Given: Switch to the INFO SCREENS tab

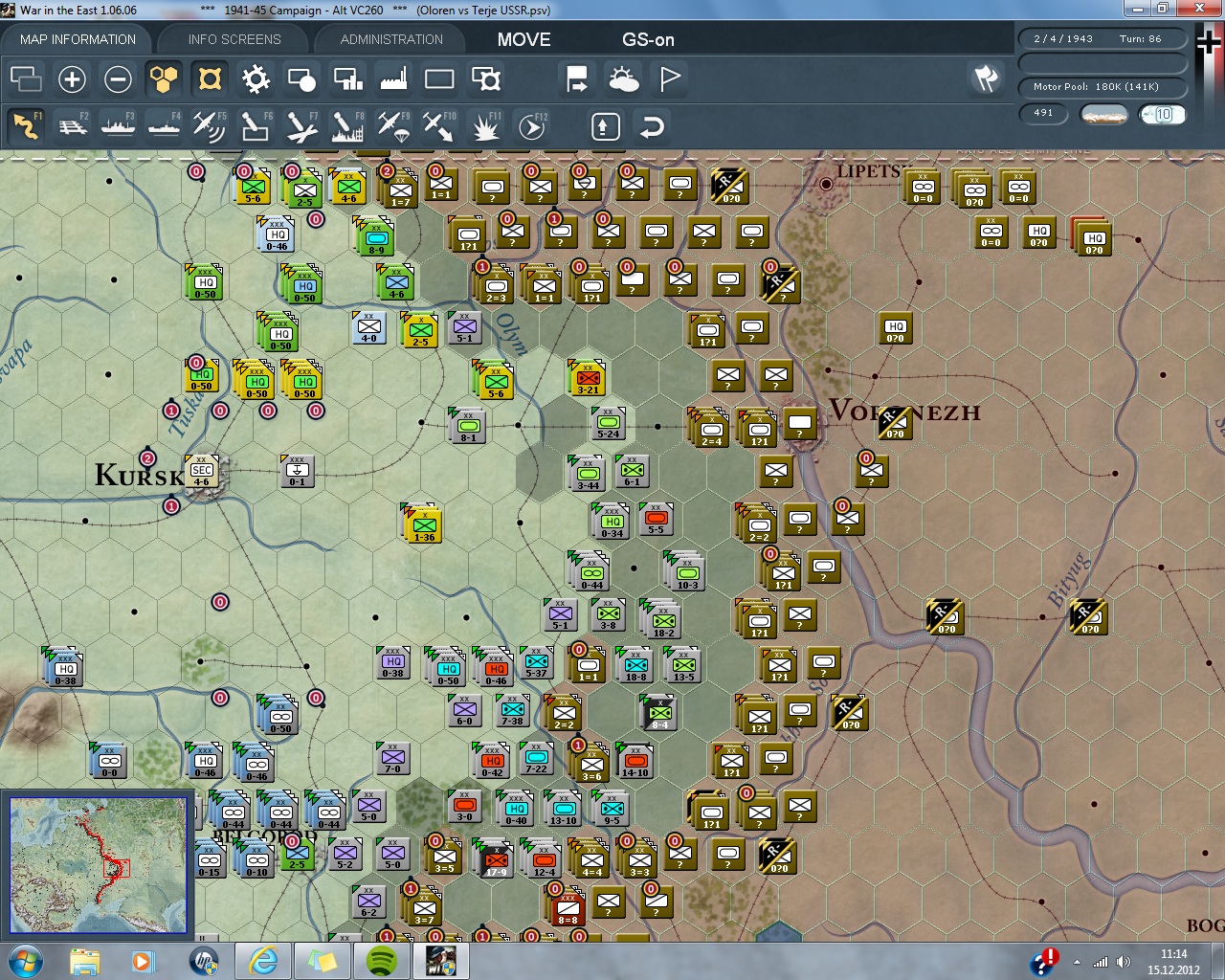Looking at the screenshot, I should [x=234, y=39].
